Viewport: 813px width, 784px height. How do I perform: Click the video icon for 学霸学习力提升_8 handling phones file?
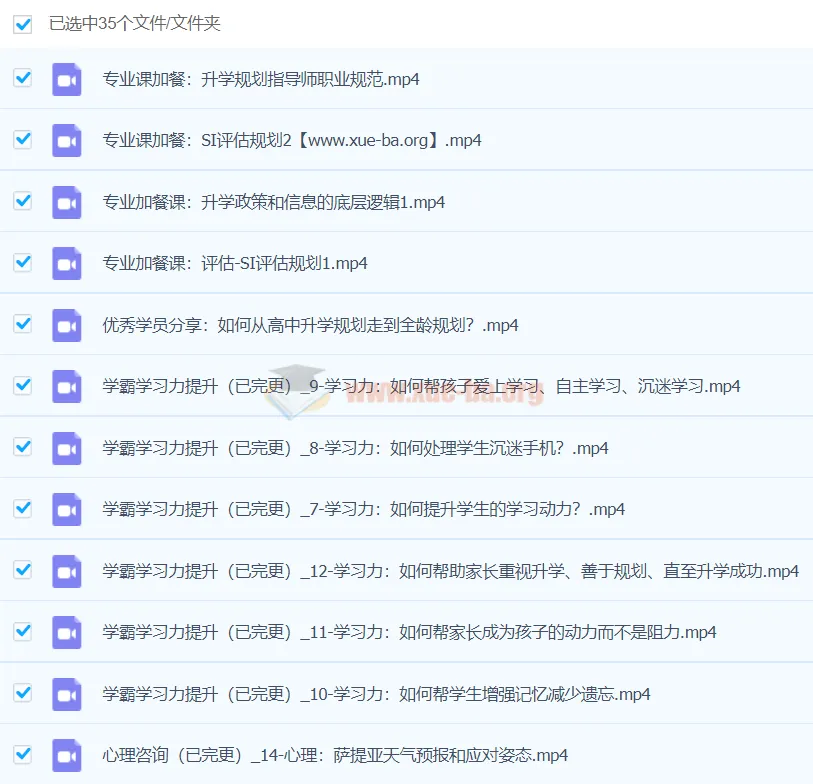[x=67, y=448]
